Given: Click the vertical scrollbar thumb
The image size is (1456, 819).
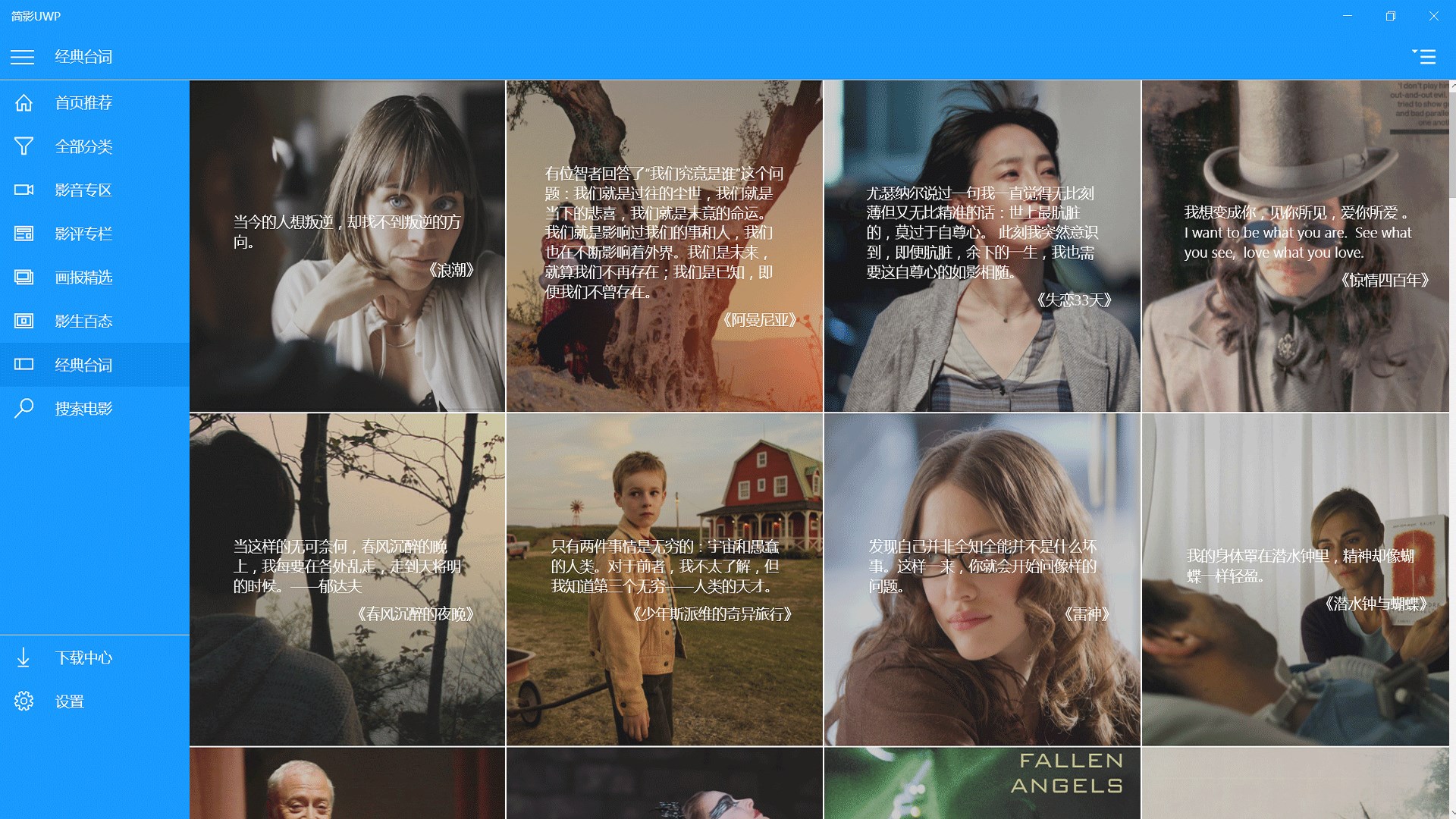Looking at the screenshot, I should [1451, 144].
